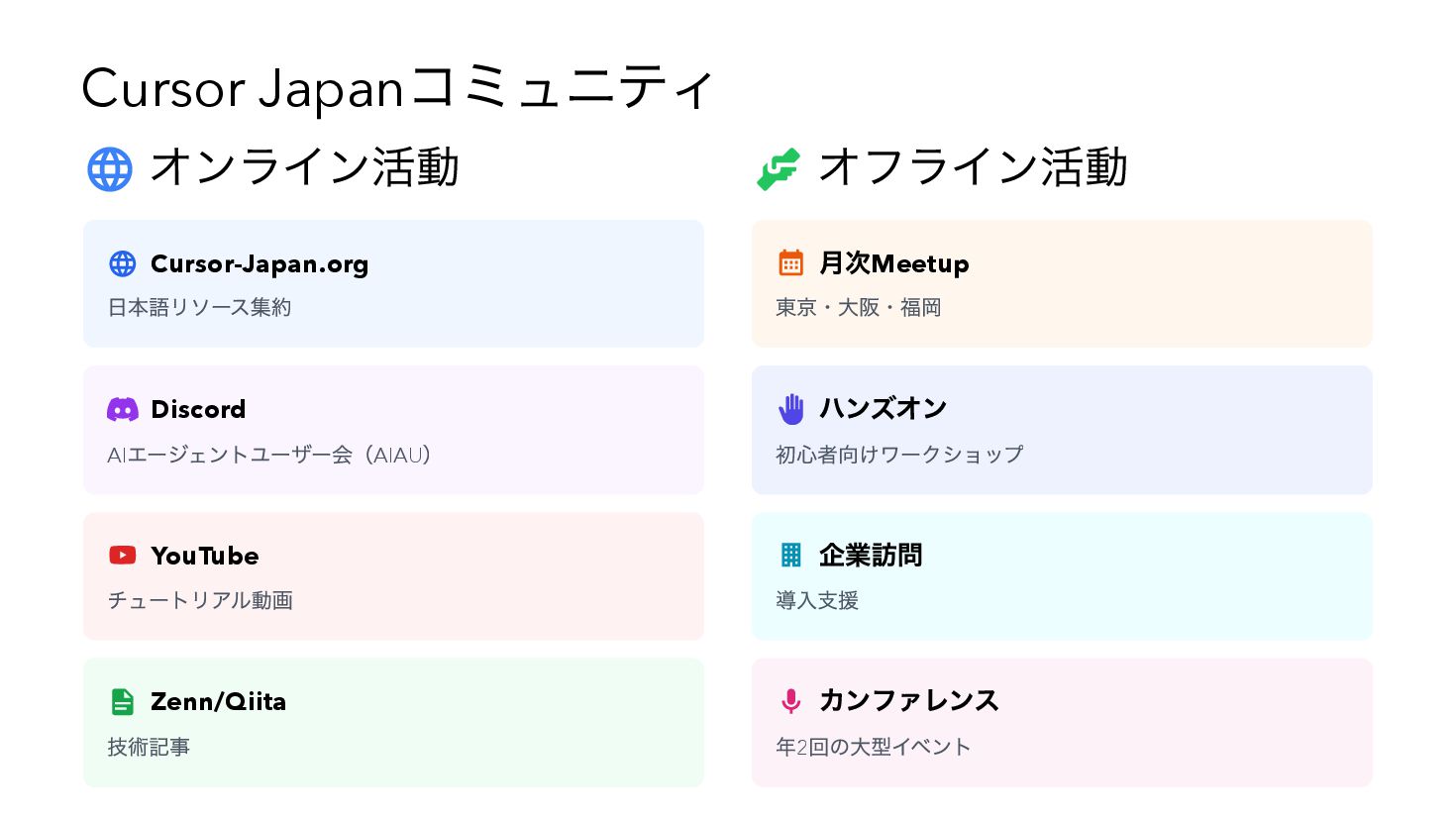Click the green handshake icon beside オフライン活動
The width and height of the screenshot is (1456, 820).
(778, 169)
